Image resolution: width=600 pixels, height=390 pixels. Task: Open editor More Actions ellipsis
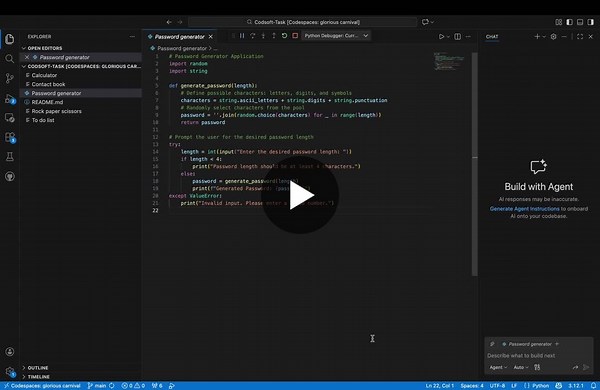coord(468,36)
